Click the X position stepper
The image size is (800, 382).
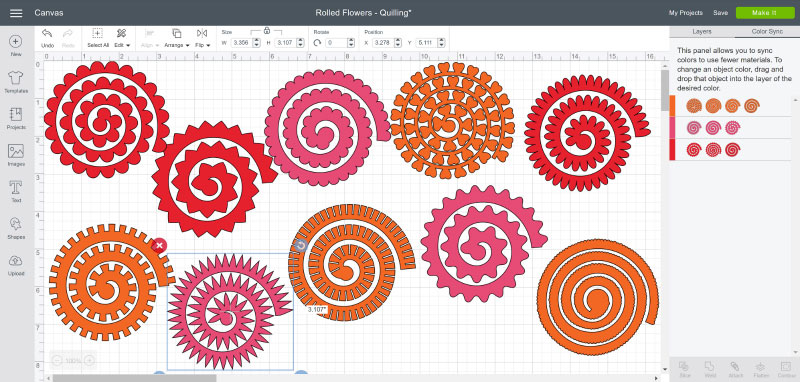point(398,43)
